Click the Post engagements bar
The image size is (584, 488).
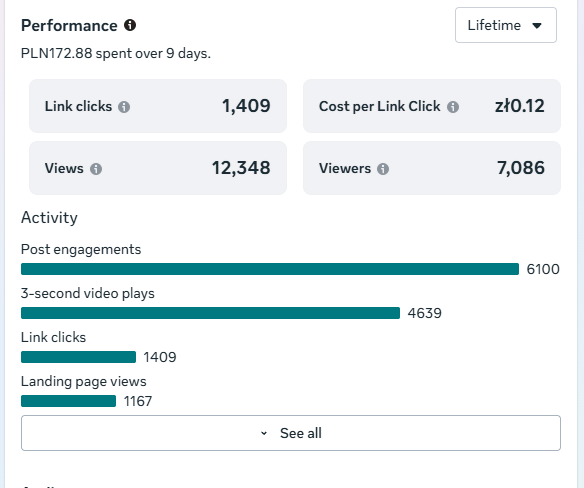point(270,269)
